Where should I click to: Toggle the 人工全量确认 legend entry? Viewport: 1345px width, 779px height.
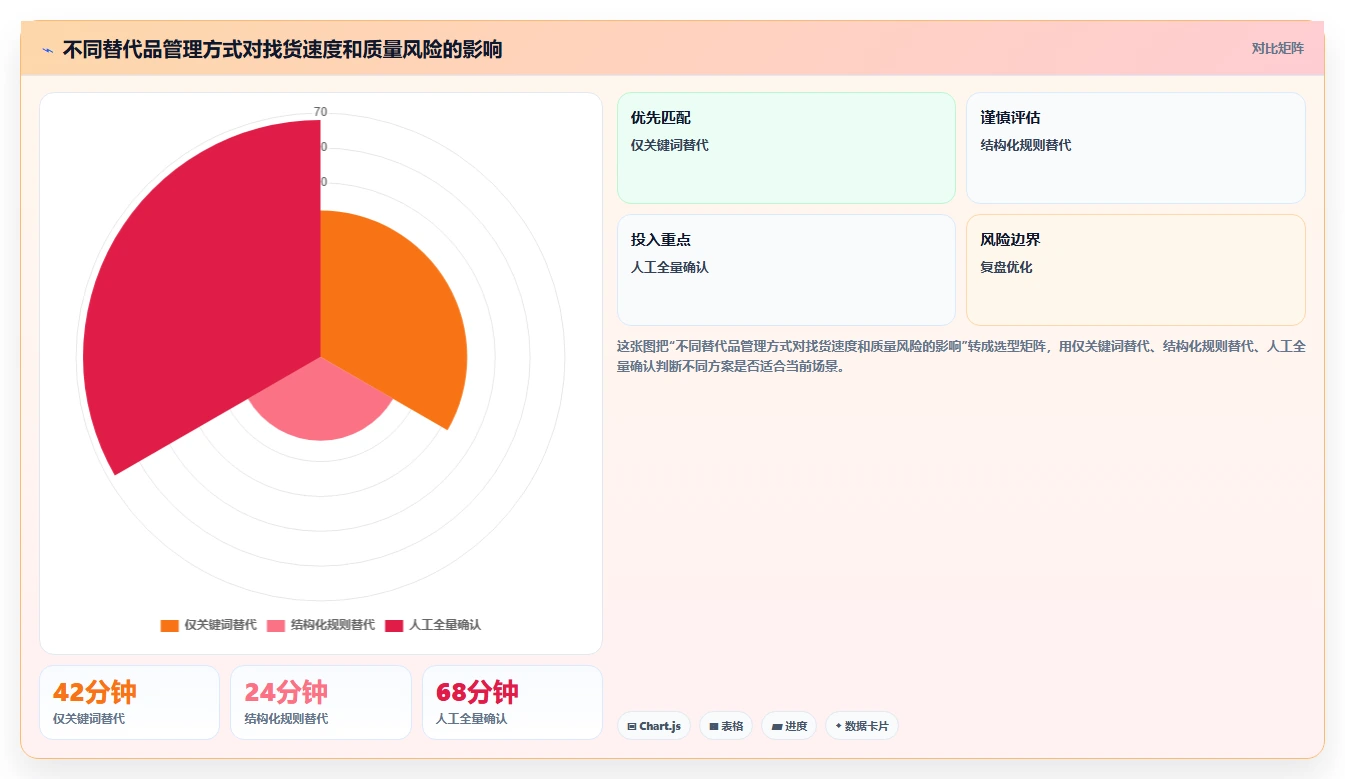433,625
